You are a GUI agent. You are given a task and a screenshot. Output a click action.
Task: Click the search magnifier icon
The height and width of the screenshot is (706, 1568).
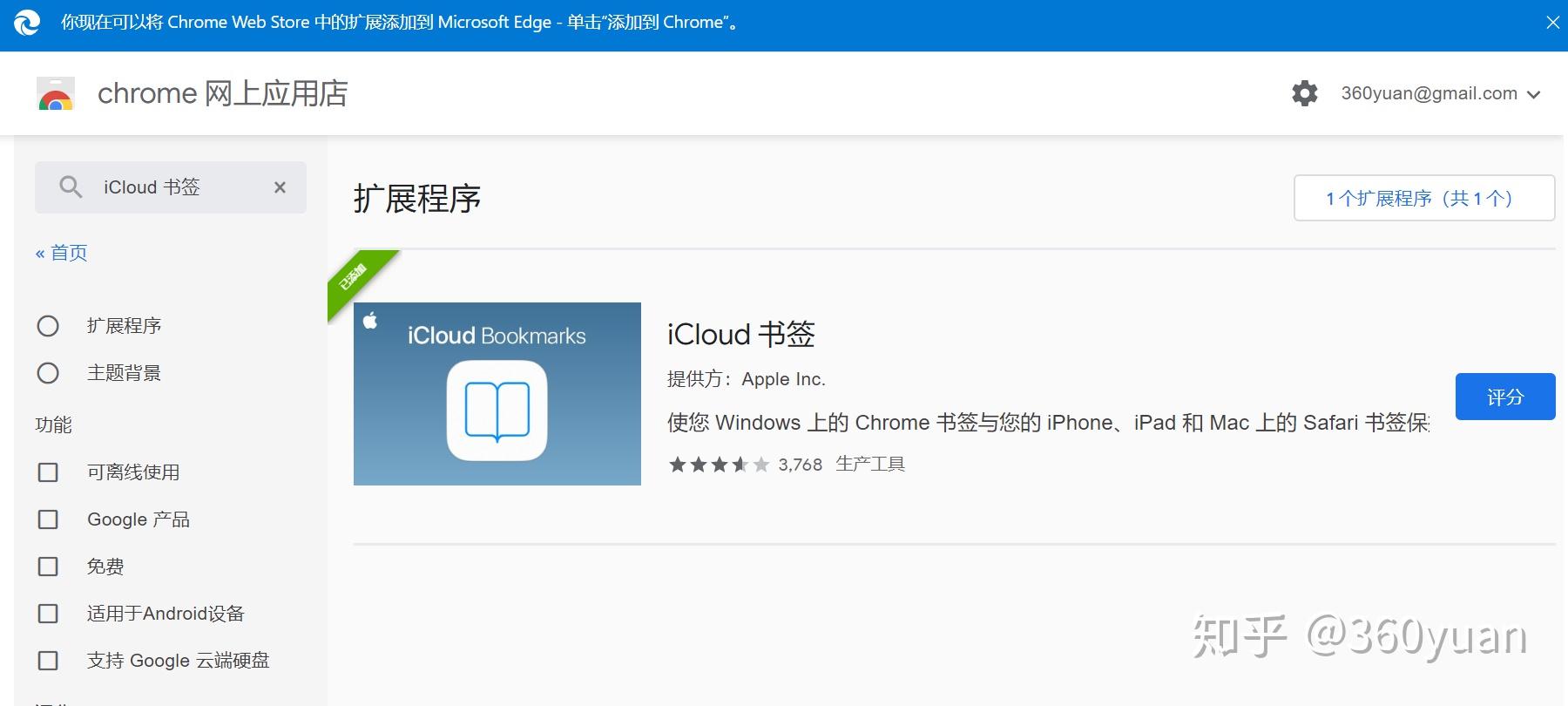(71, 187)
